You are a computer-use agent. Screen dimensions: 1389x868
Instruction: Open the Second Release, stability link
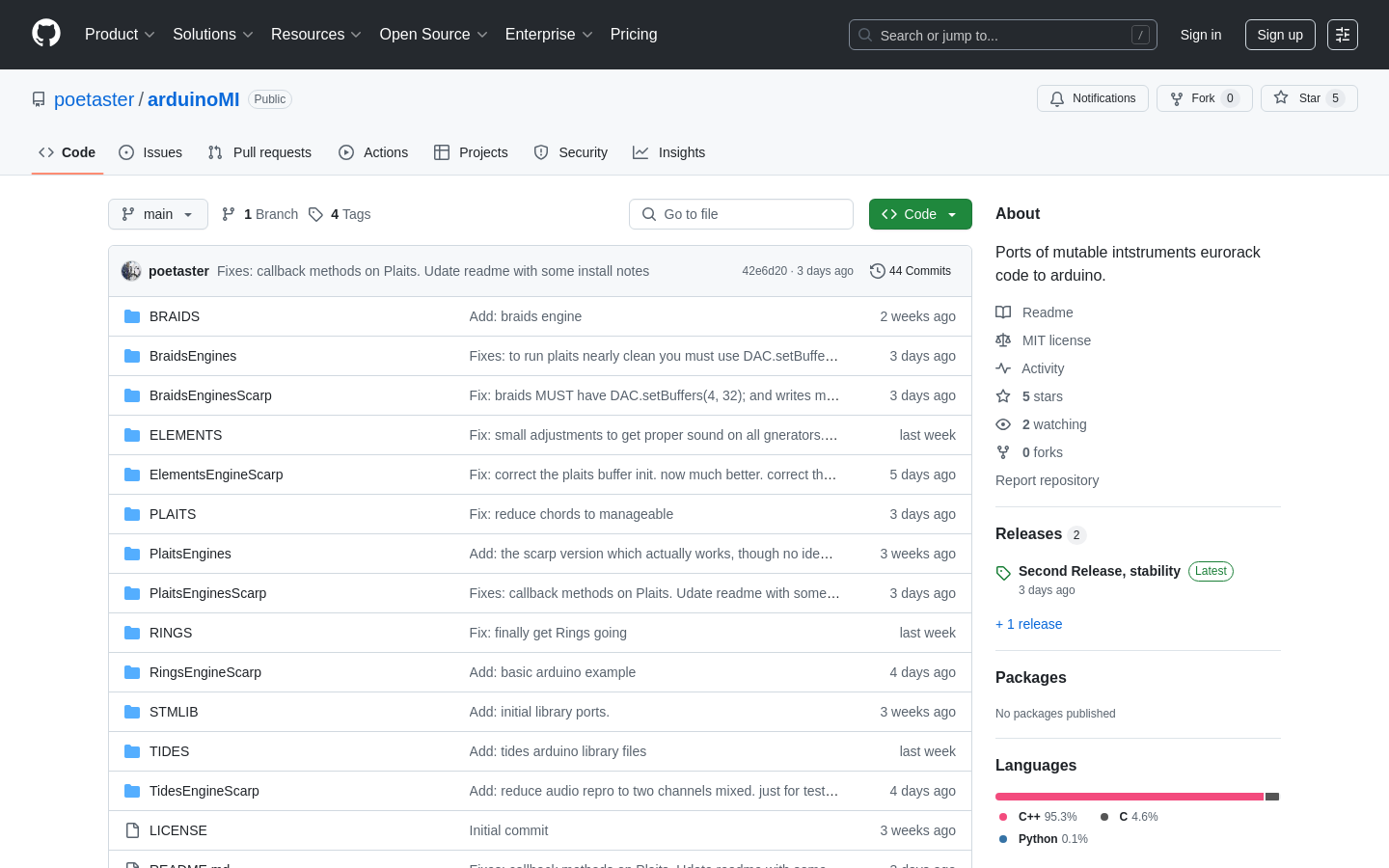(1100, 571)
